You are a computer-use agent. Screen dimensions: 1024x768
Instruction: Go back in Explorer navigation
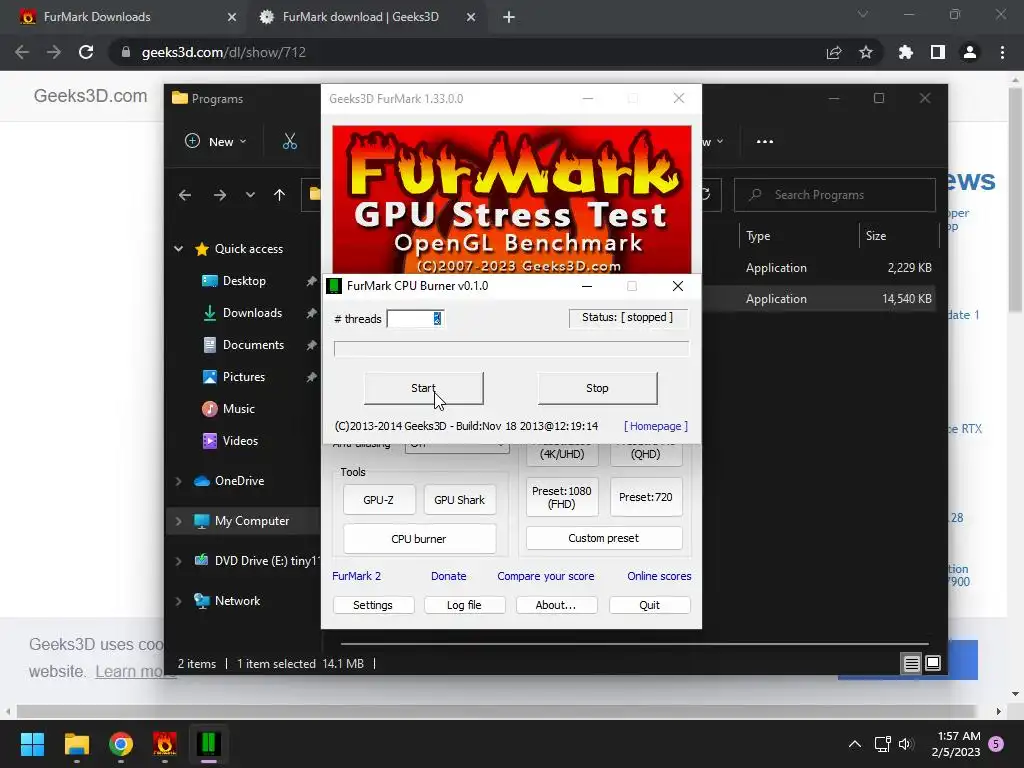(185, 195)
